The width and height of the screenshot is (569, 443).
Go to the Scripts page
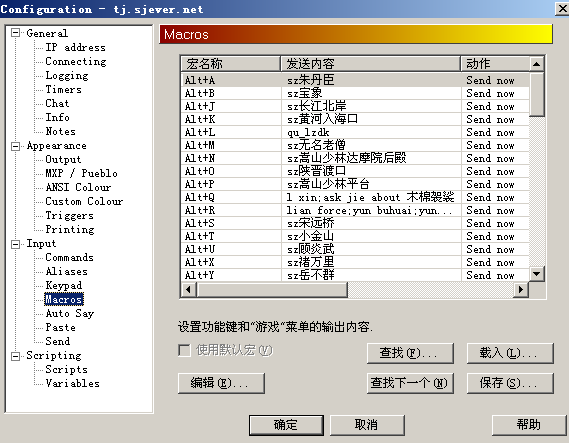(66, 369)
